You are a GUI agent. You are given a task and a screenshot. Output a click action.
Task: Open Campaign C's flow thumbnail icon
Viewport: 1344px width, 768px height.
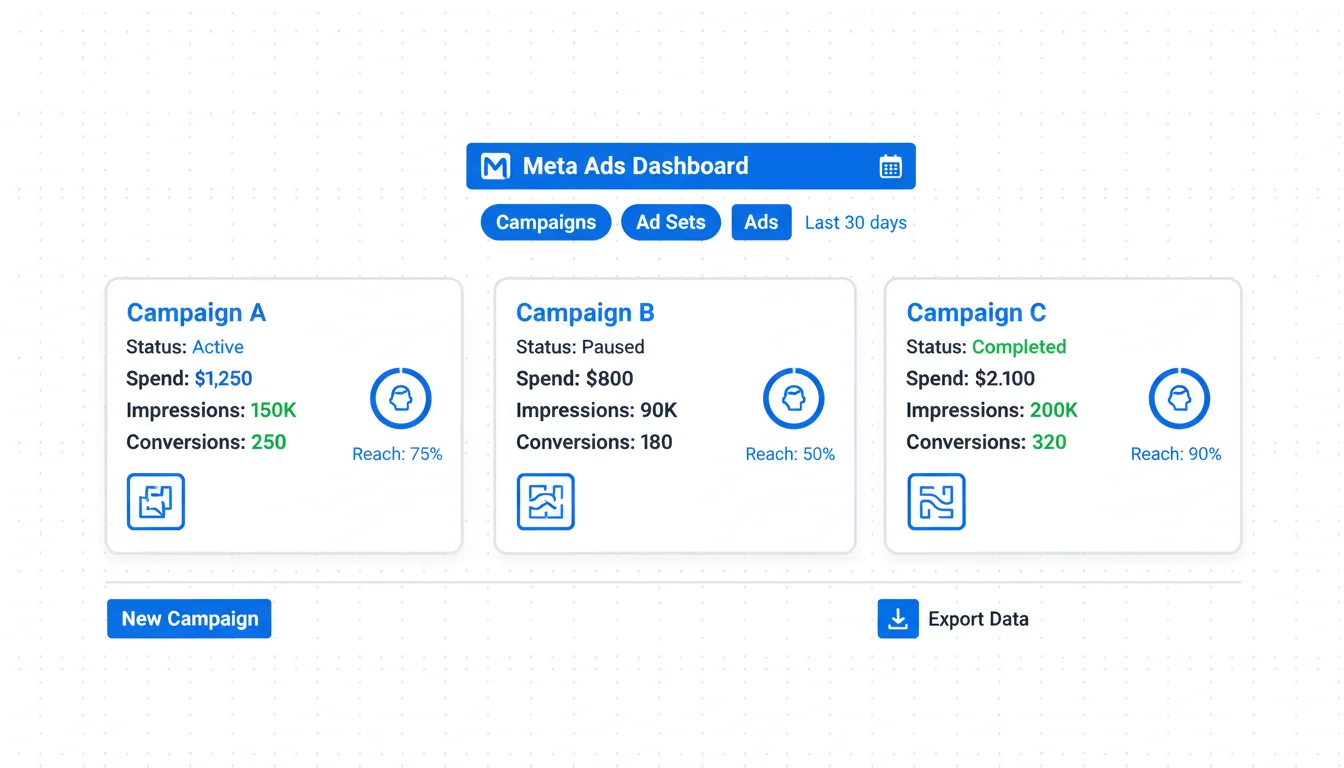(x=936, y=501)
